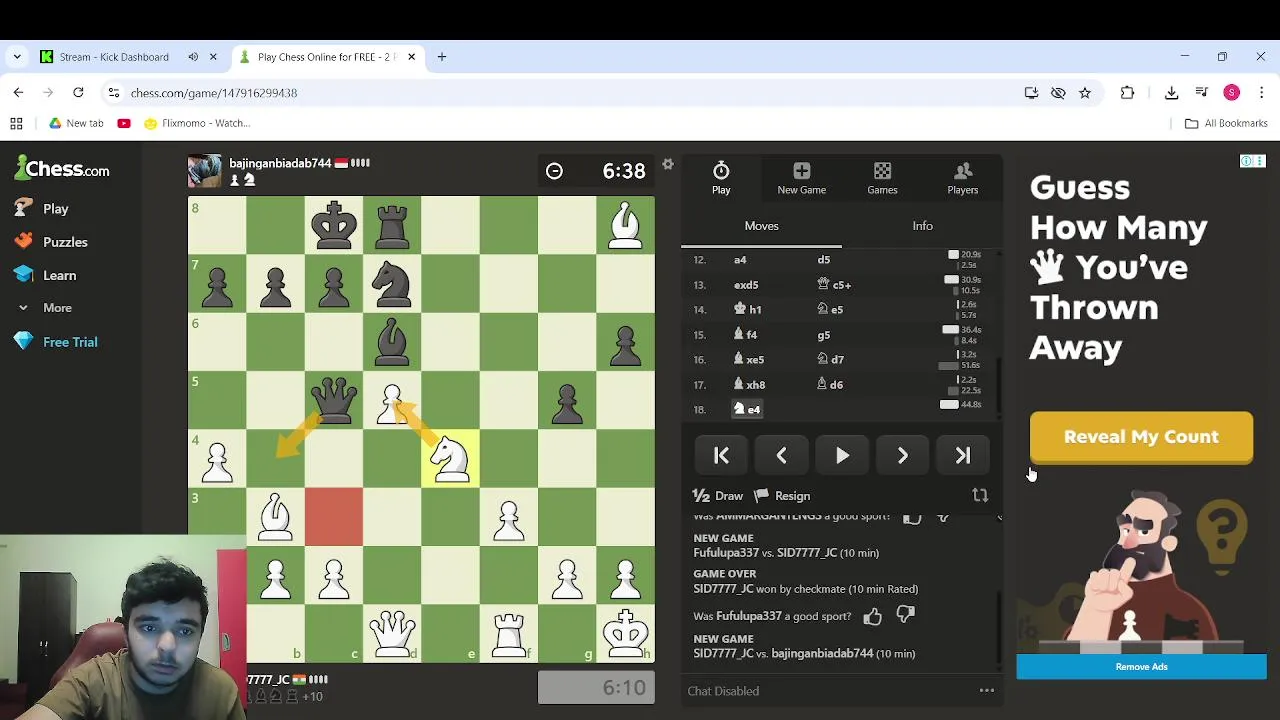Click the ad choices info icon
The width and height of the screenshot is (1280, 720).
(x=1247, y=161)
